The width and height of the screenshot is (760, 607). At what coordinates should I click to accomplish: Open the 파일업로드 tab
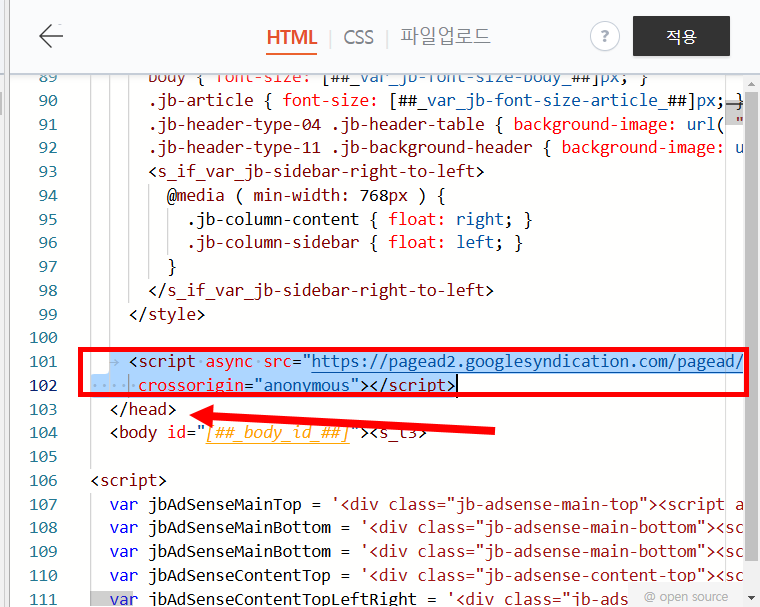pyautogui.click(x=445, y=36)
